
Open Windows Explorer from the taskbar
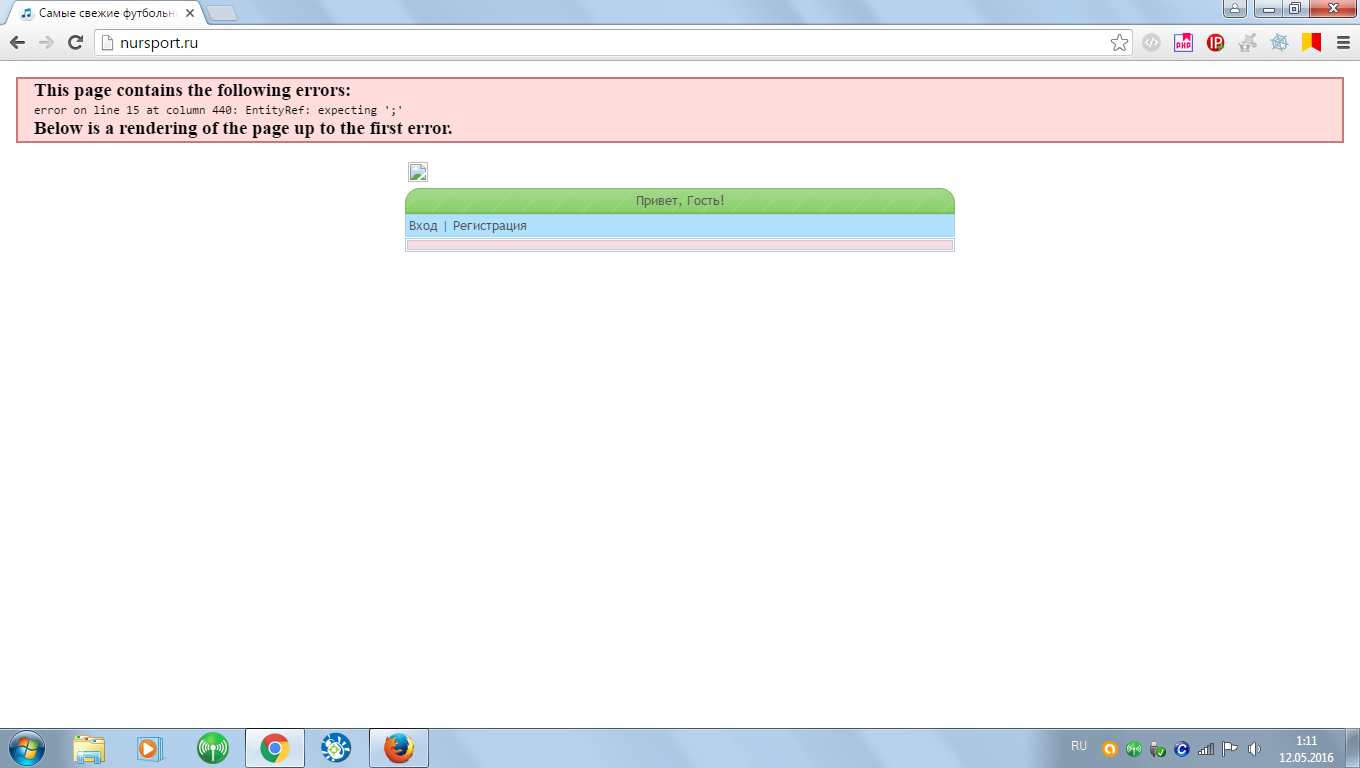click(89, 748)
